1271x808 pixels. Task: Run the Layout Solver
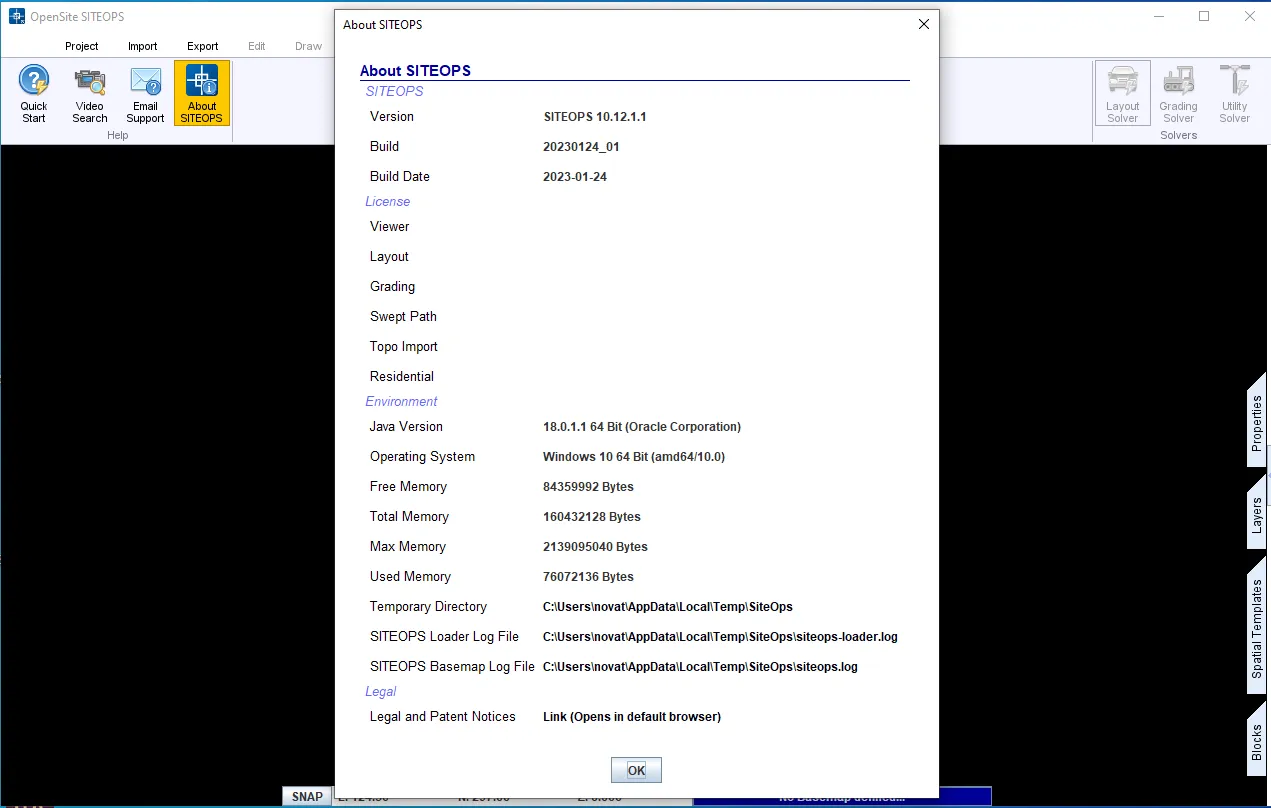coord(1122,94)
